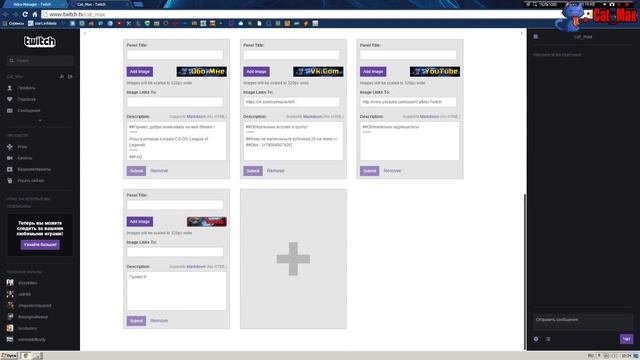The image size is (640, 360).
Task: Remove the fourth panel
Action: pos(159,321)
